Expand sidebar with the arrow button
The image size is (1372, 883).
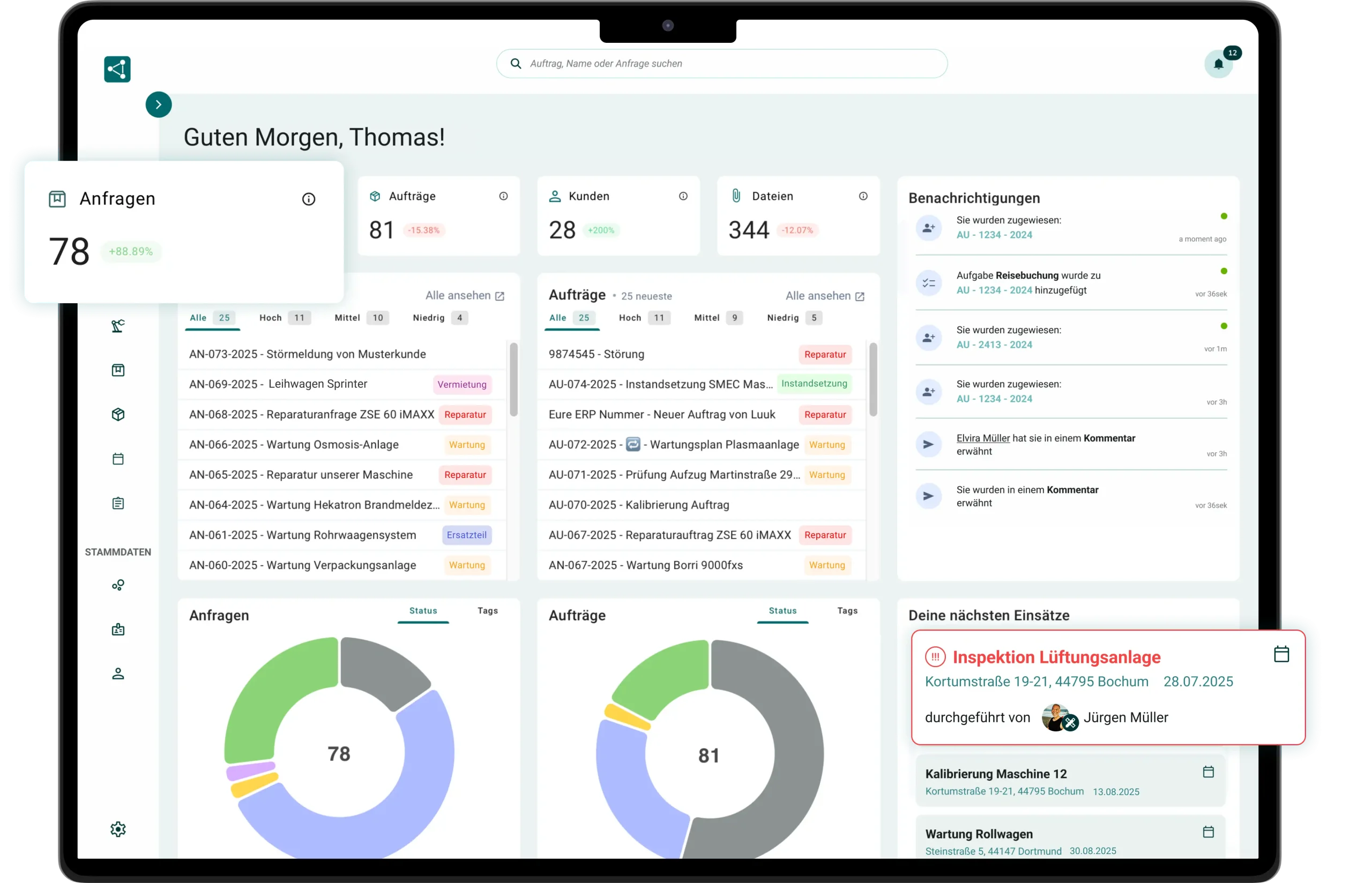point(159,104)
